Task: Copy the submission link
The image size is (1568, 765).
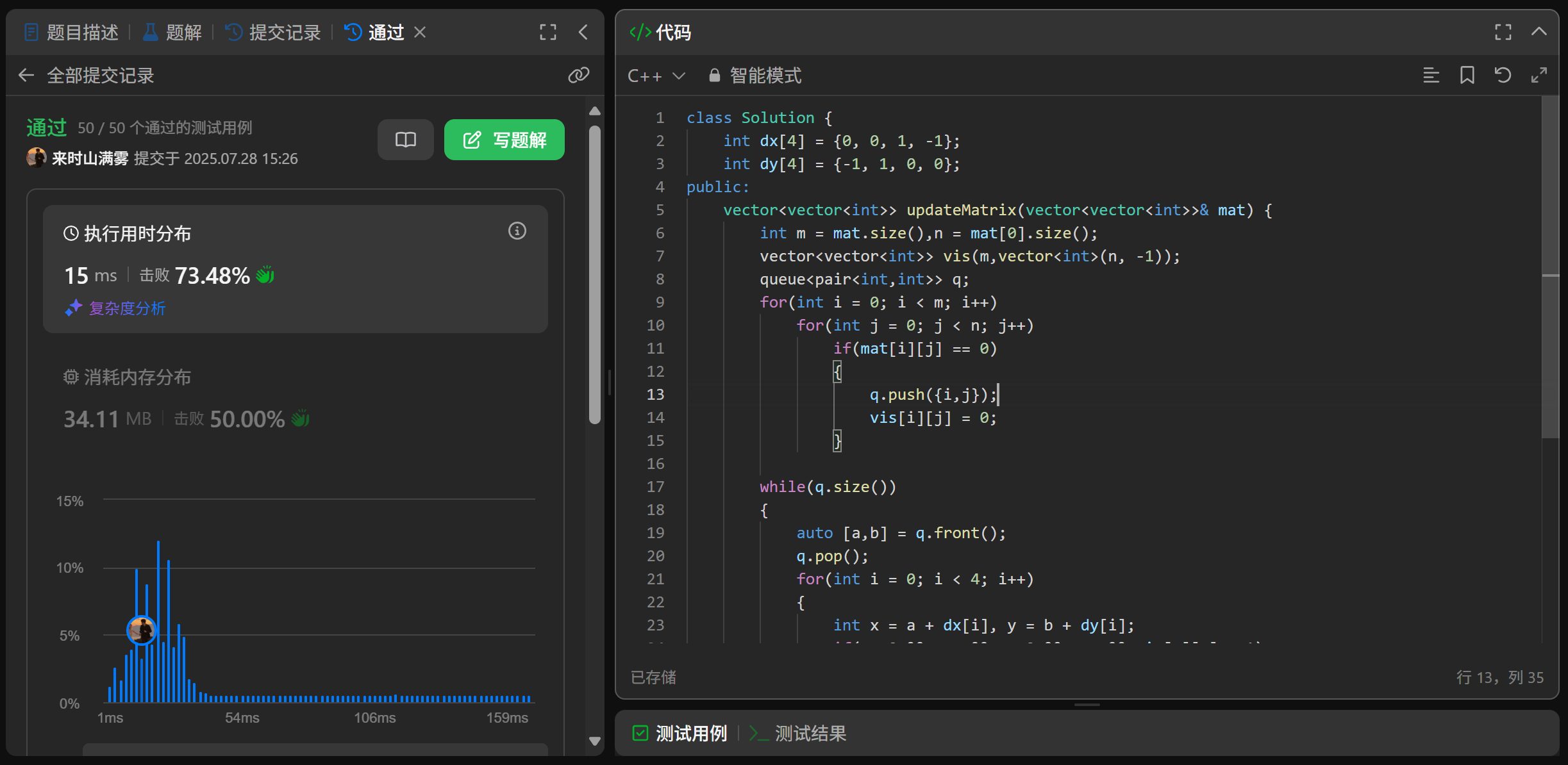Action: tap(578, 76)
